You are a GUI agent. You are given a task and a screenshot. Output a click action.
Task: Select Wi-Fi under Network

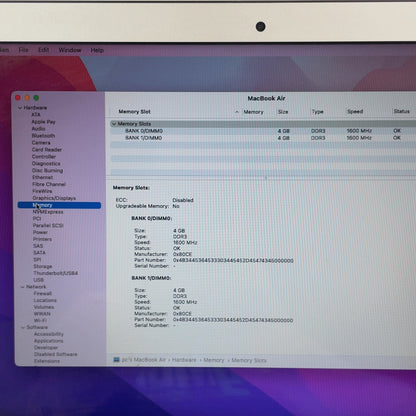(40, 320)
